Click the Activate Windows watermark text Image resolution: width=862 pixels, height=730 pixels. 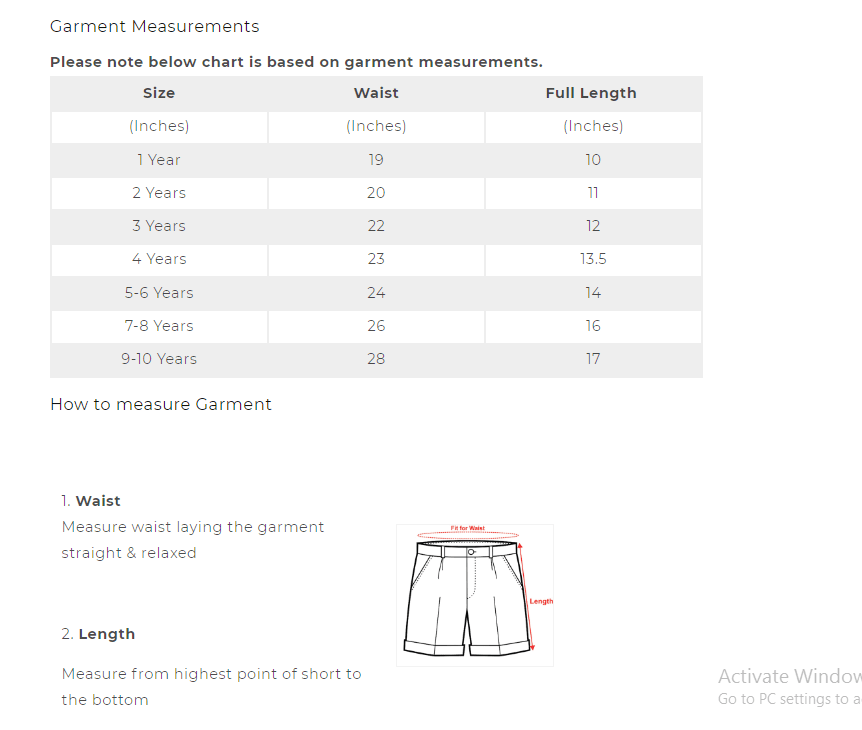coord(789,676)
